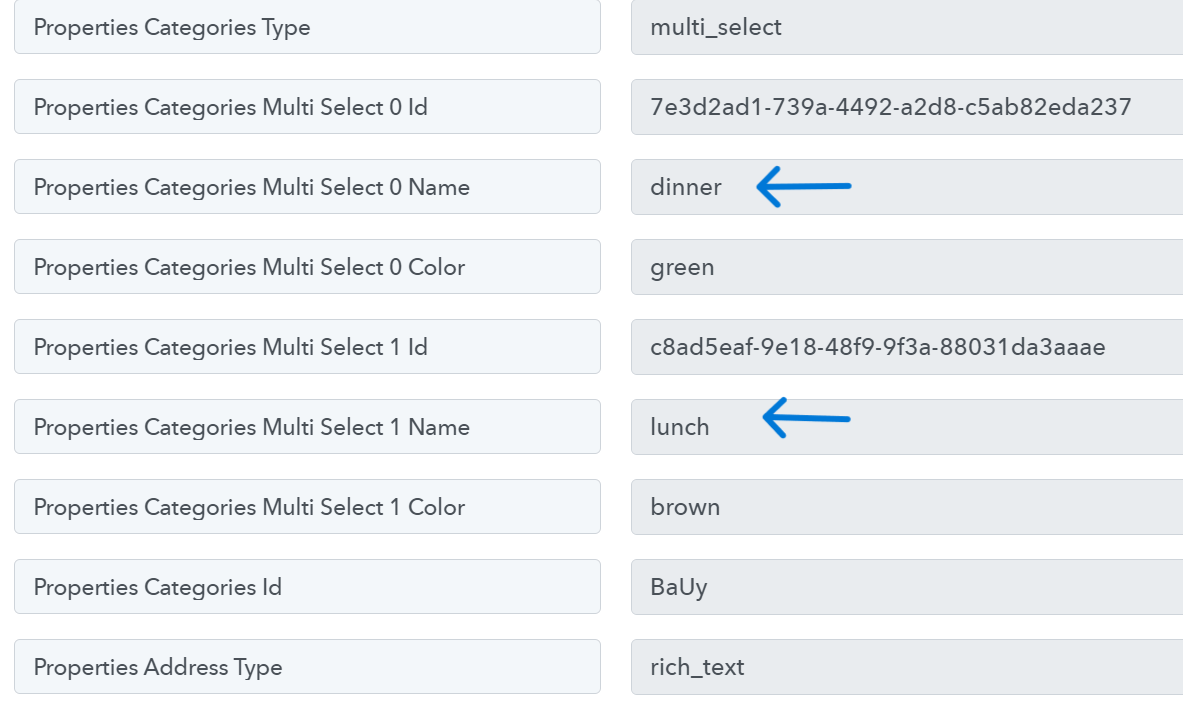Click the blue arrow pointing at lunch
This screenshot has width=1183, height=701.
[x=806, y=417]
